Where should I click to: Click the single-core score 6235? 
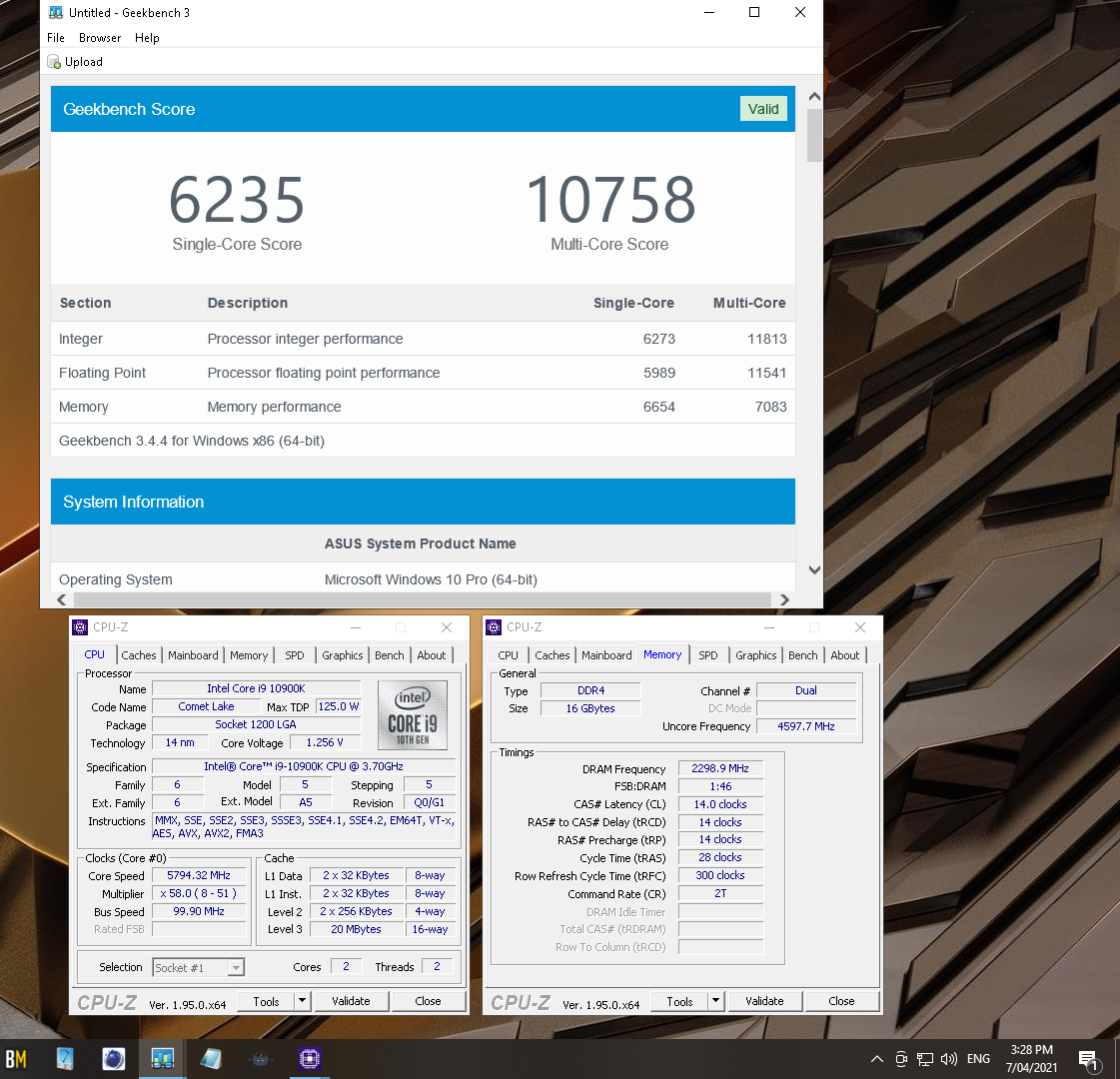(237, 200)
